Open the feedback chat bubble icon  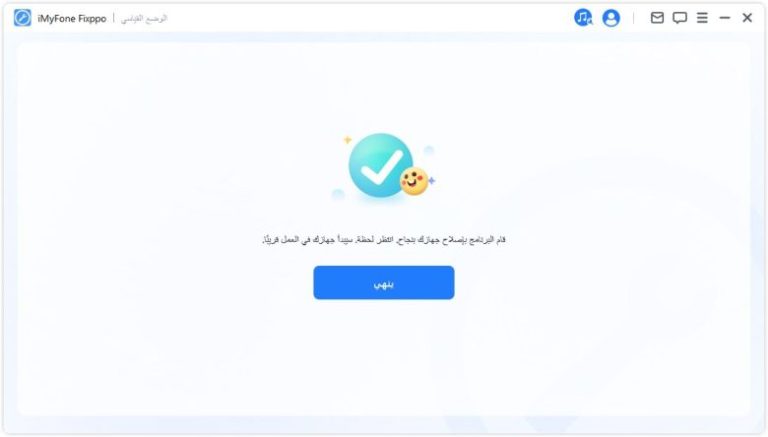tap(679, 18)
